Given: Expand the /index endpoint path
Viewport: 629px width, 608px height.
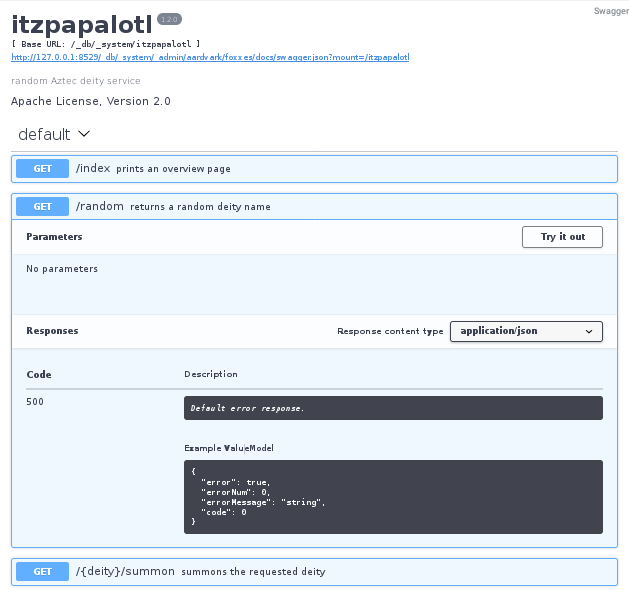Looking at the screenshot, I should tap(93, 169).
